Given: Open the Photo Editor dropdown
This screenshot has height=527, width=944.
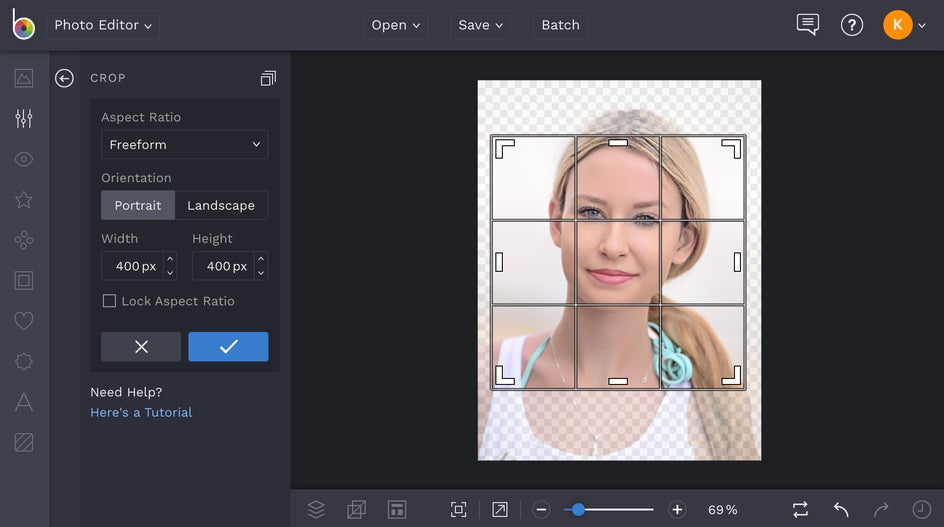Looking at the screenshot, I should pos(103,25).
